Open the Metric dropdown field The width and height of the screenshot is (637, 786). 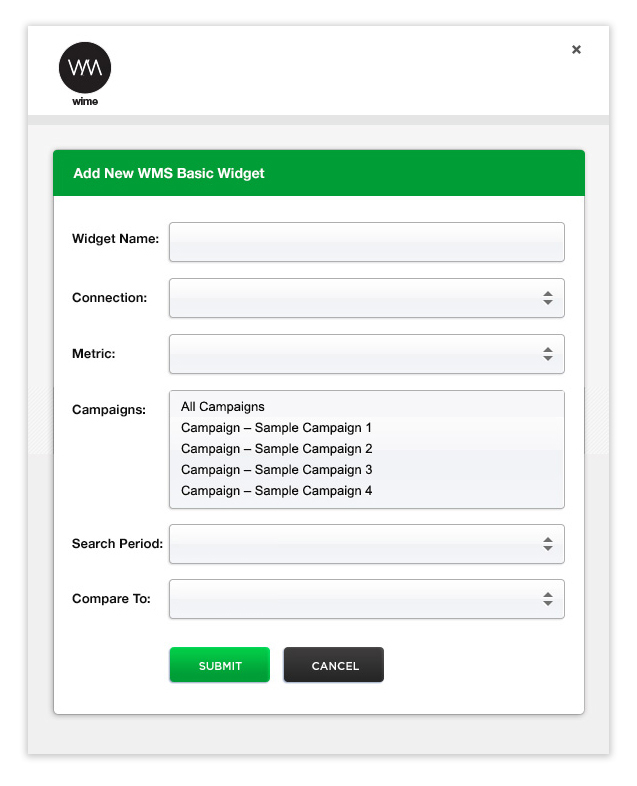[367, 354]
